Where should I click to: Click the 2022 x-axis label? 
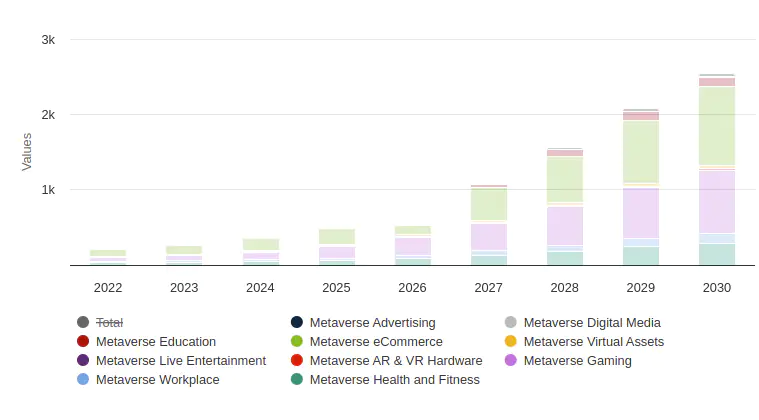tap(108, 287)
